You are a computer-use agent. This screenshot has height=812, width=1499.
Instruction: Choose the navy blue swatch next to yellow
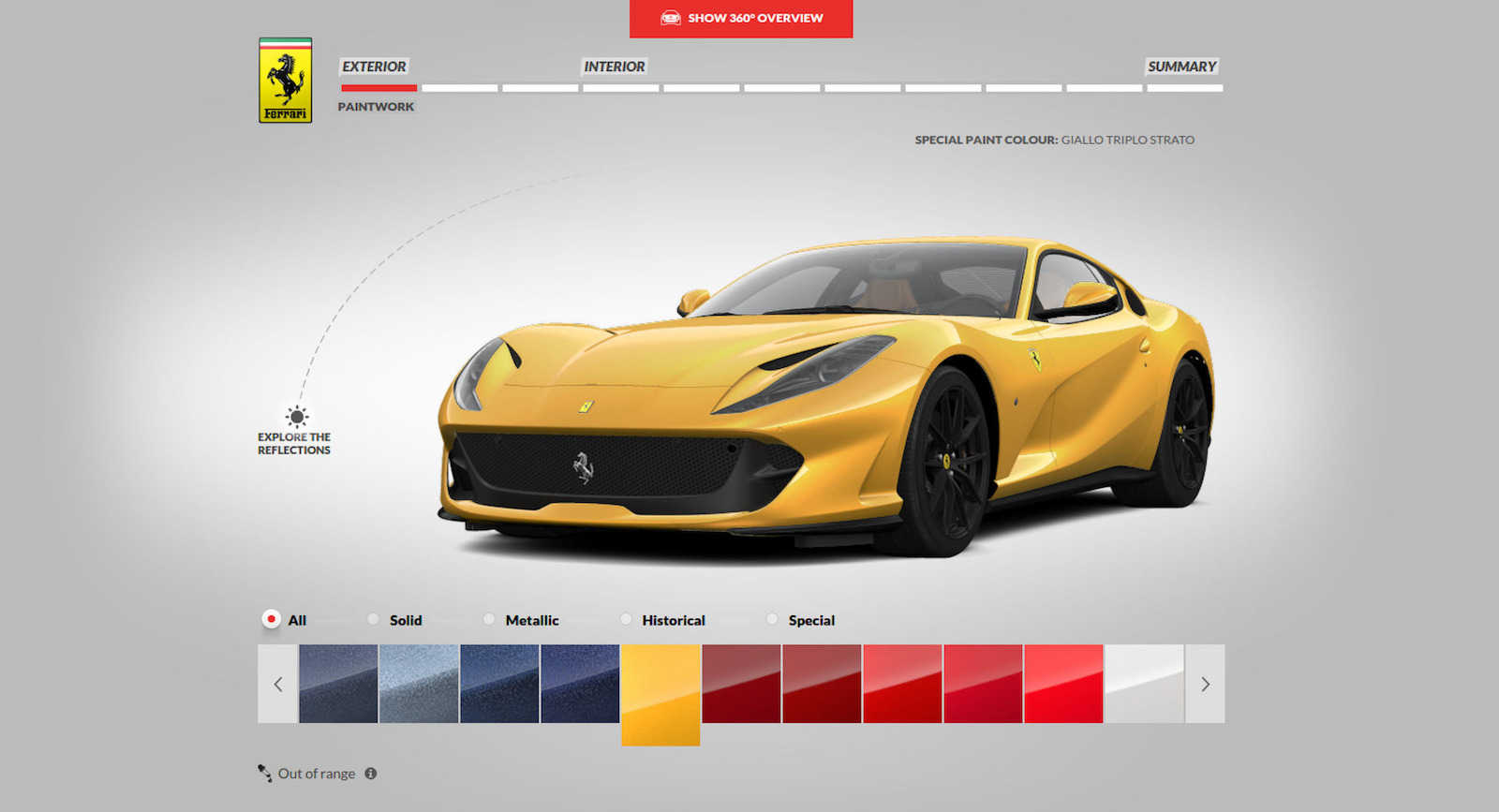tap(580, 684)
